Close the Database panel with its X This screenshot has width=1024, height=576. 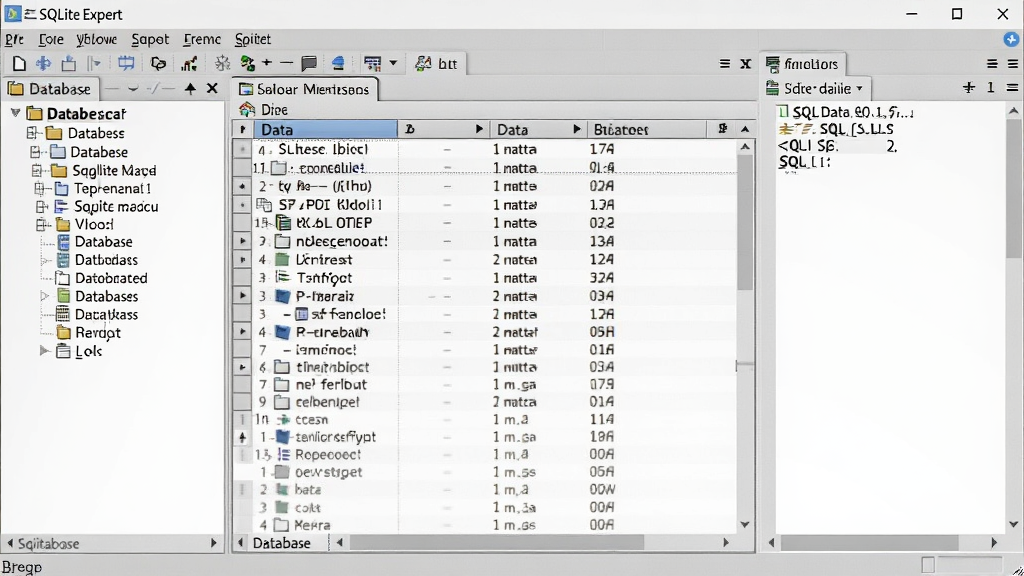coord(212,88)
